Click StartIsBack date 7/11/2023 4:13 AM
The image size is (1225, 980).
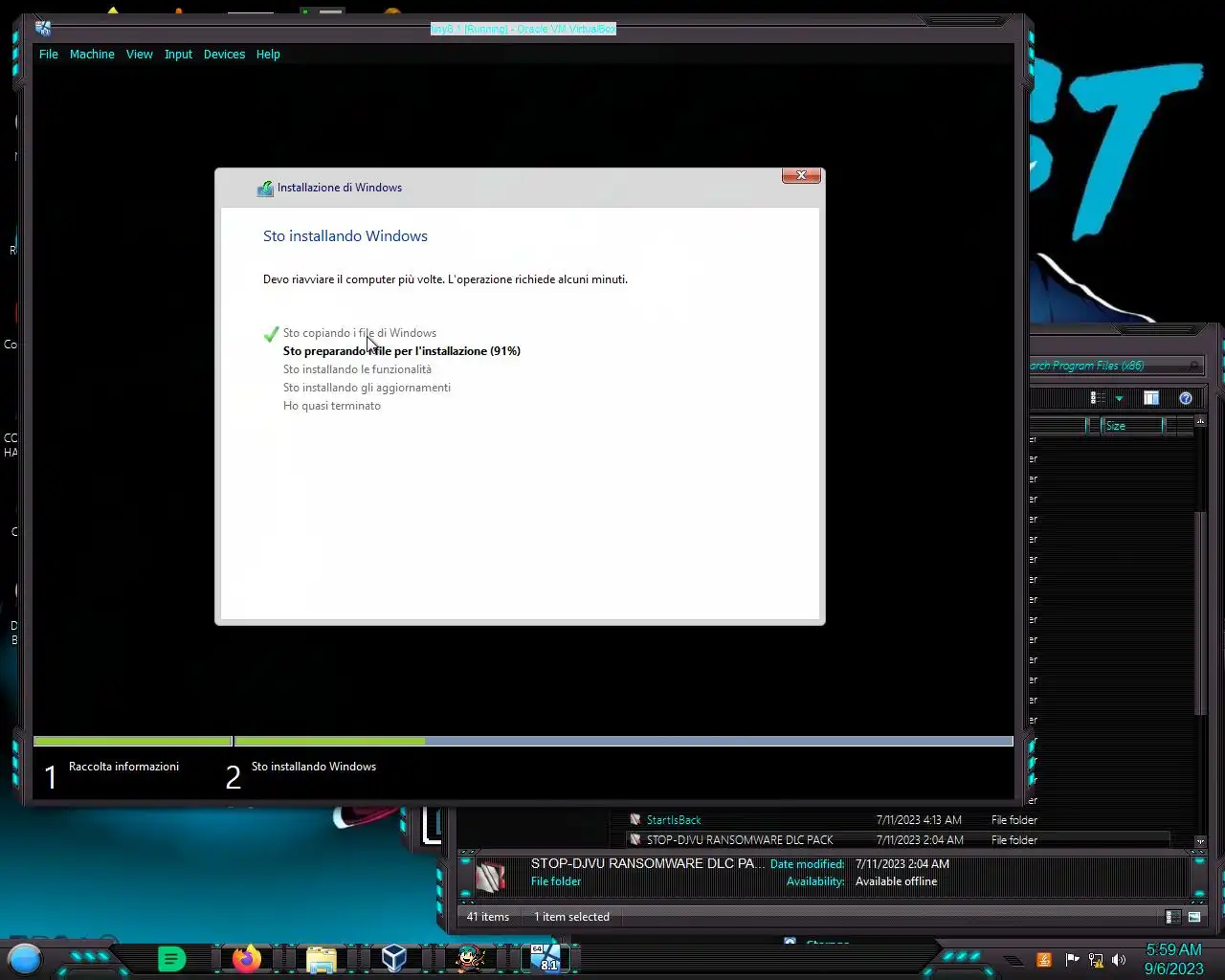[x=919, y=820]
